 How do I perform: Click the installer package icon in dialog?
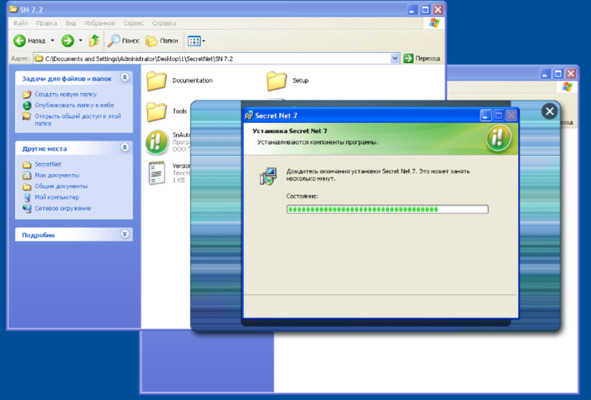click(268, 176)
